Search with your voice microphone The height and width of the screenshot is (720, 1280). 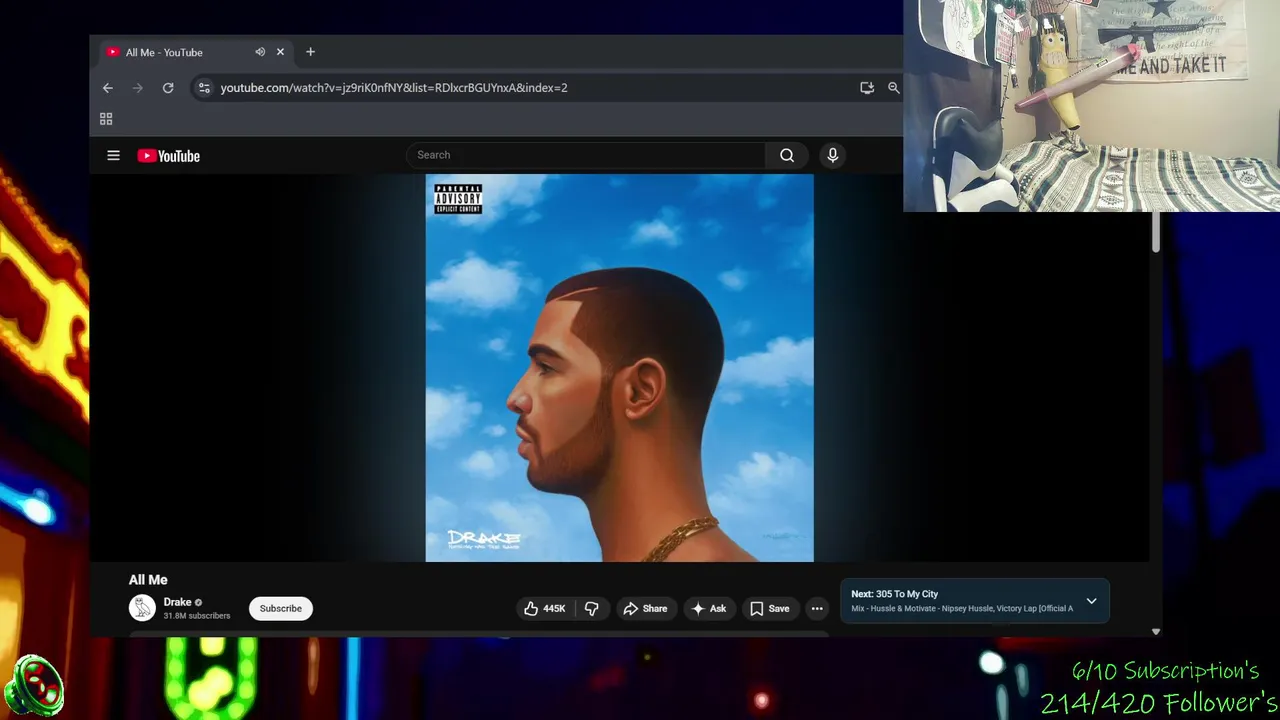coord(832,155)
